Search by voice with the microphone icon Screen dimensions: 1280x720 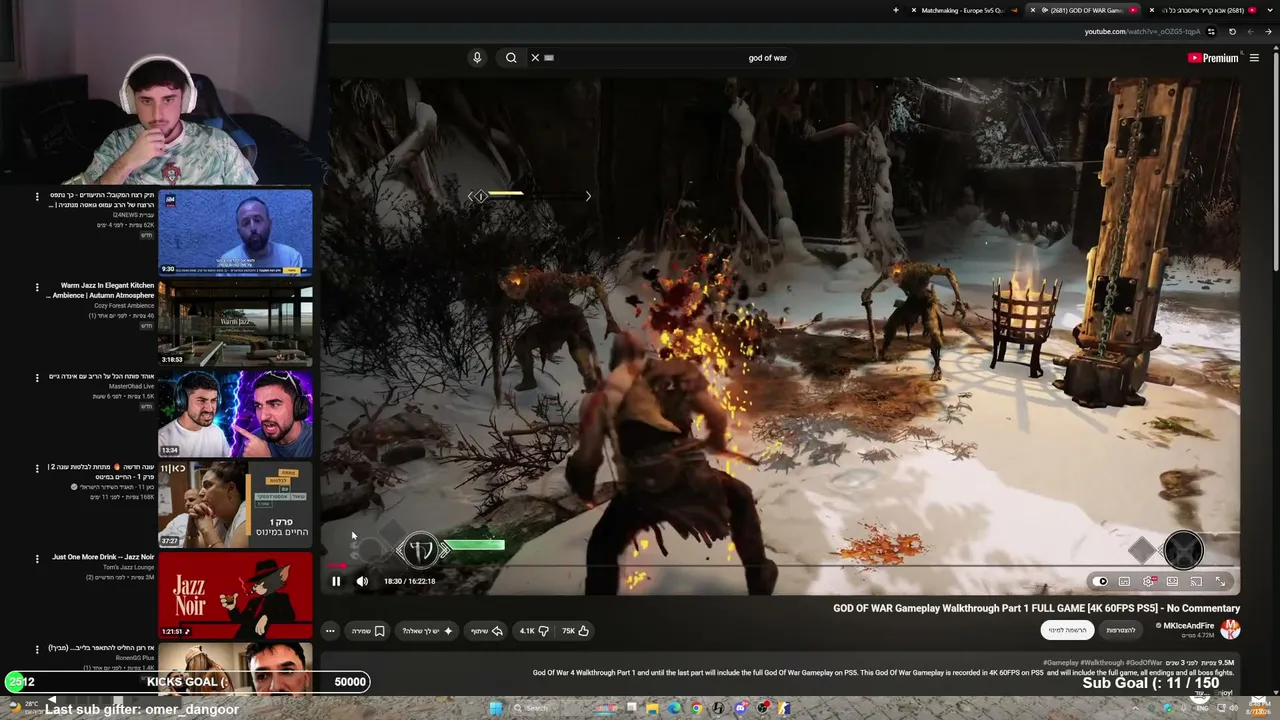coord(477,58)
